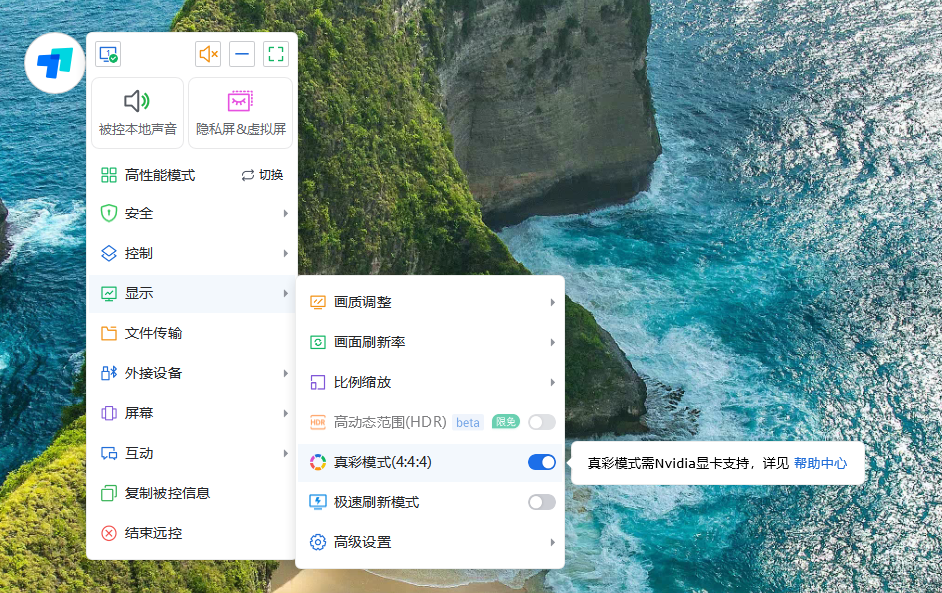Choose 复制被控信息 menu entry
The height and width of the screenshot is (593, 942).
[x=192, y=493]
